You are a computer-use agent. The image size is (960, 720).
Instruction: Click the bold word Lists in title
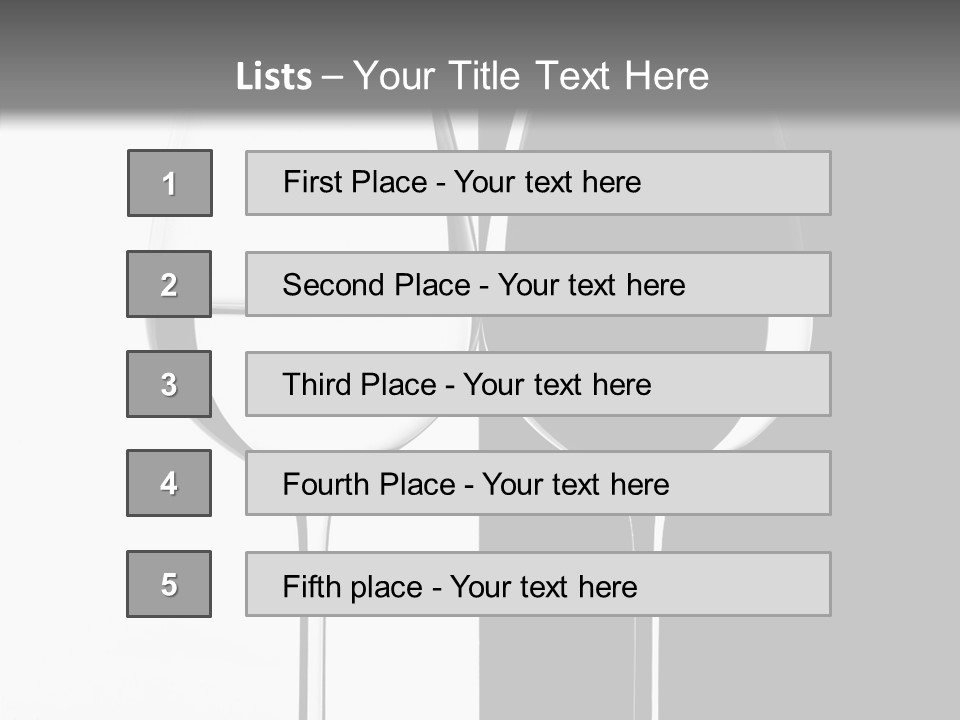(x=274, y=77)
